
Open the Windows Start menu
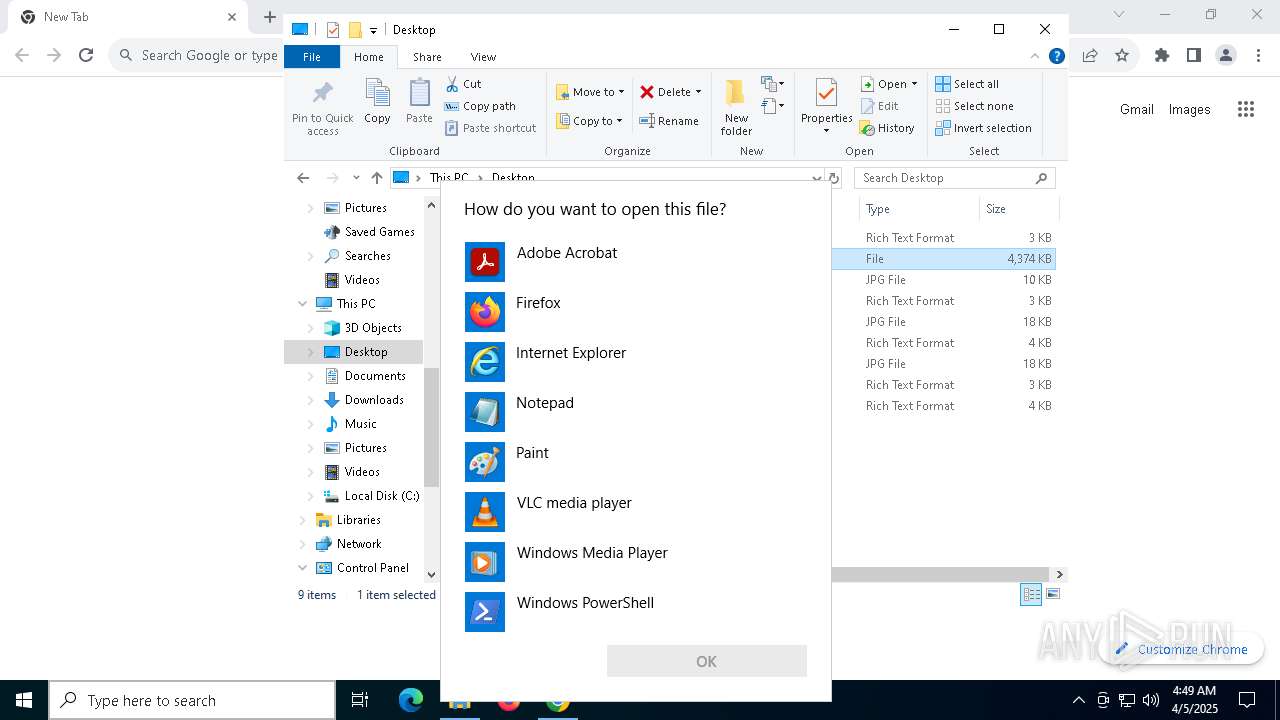(24, 700)
